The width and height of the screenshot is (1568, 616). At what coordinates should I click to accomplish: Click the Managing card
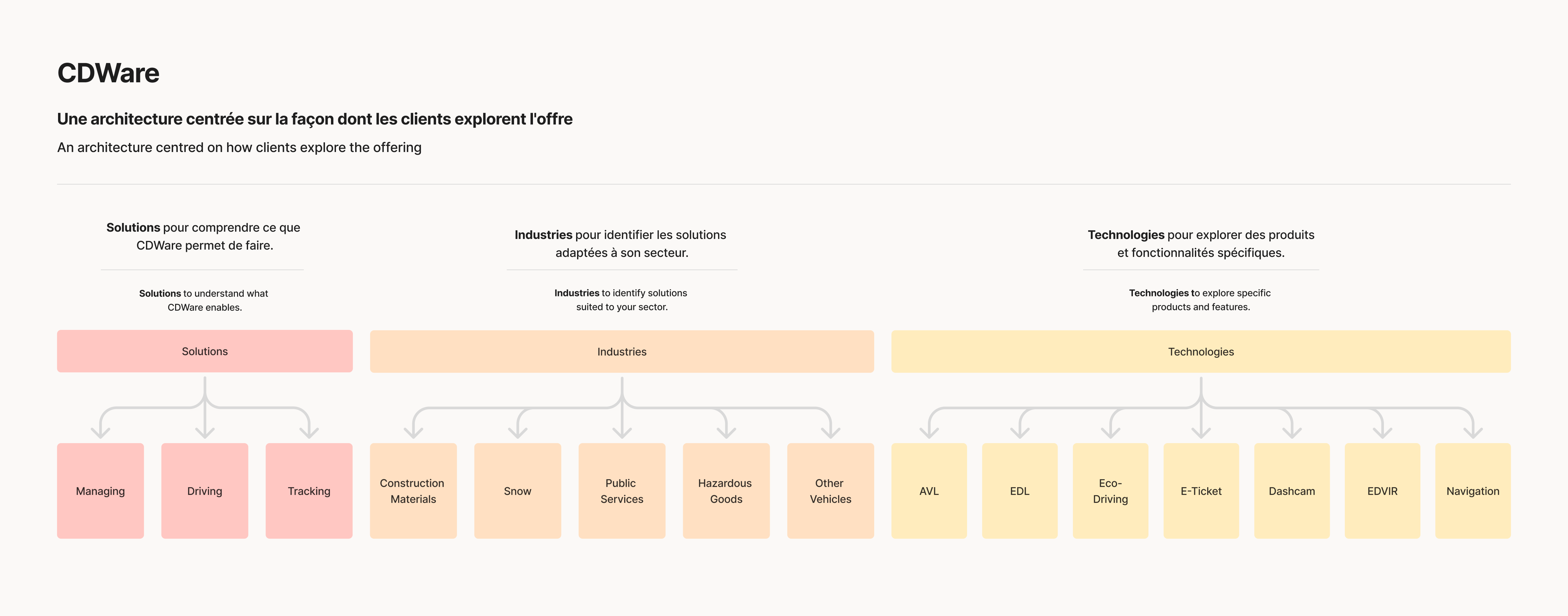point(100,491)
